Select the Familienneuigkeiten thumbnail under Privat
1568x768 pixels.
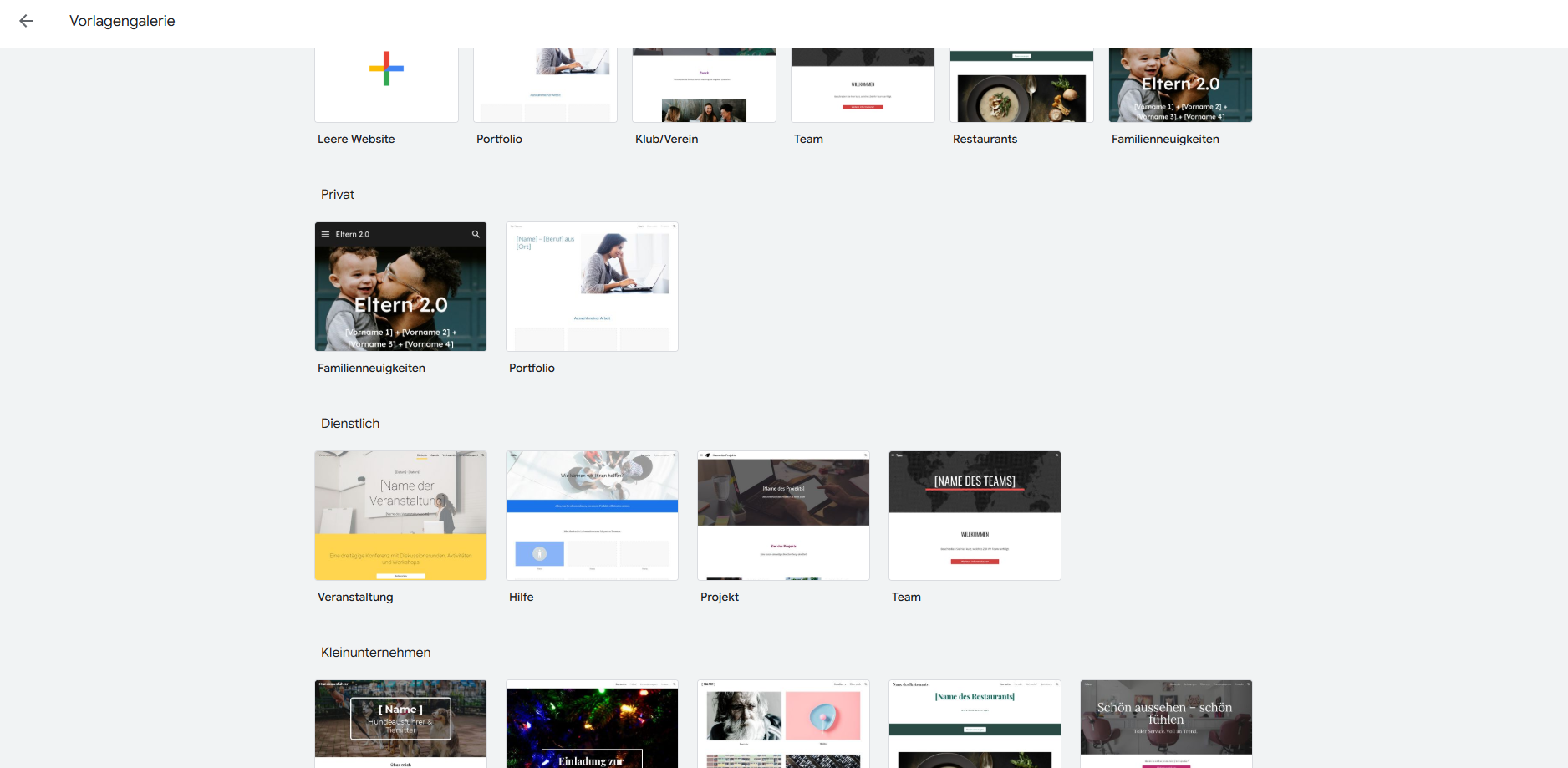point(400,287)
